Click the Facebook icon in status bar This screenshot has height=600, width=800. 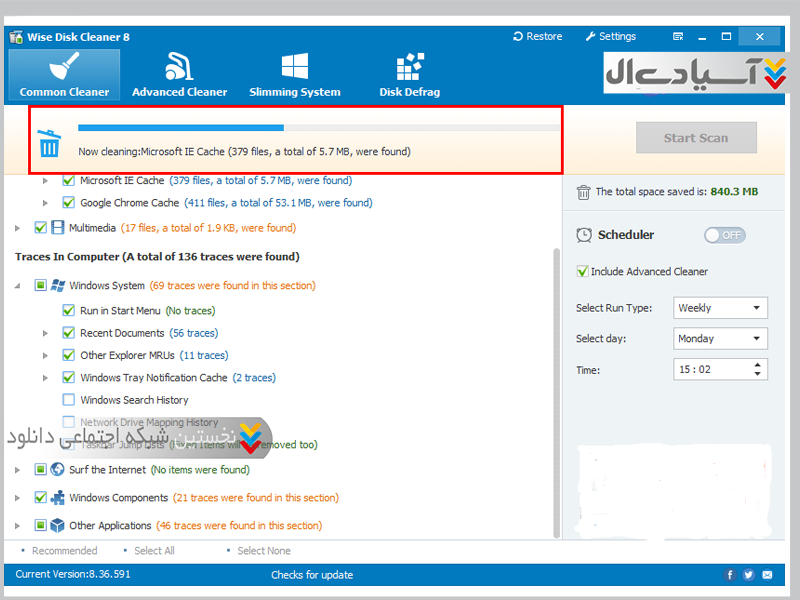point(731,575)
